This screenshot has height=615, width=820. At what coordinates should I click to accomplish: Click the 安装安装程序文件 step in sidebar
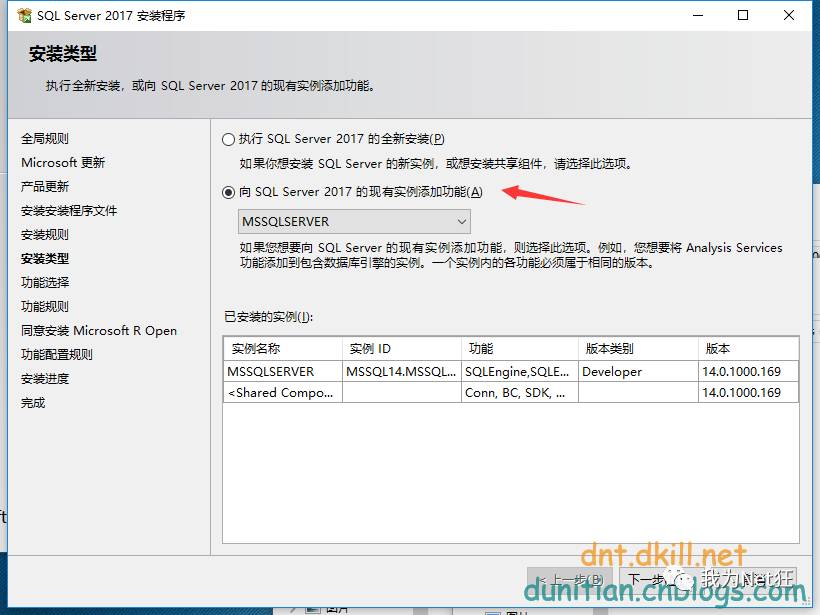[x=69, y=211]
